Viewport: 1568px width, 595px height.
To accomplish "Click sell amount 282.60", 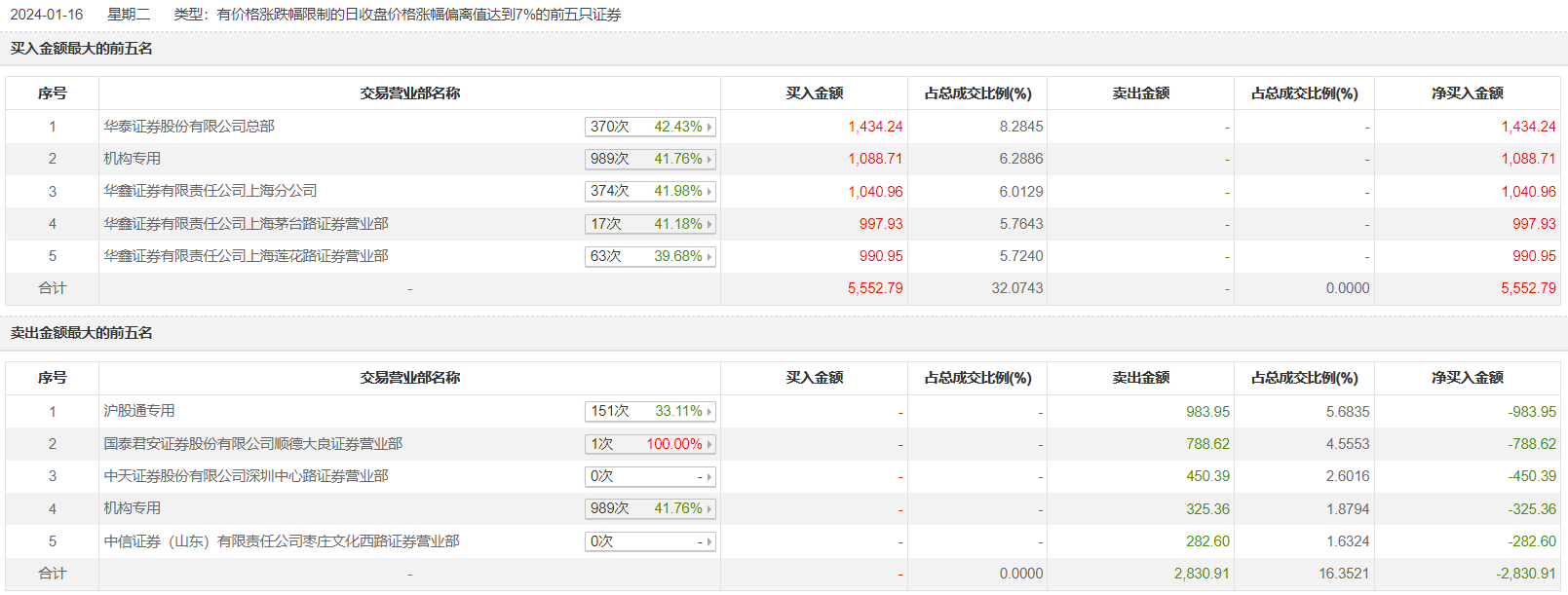I will [x=1207, y=541].
